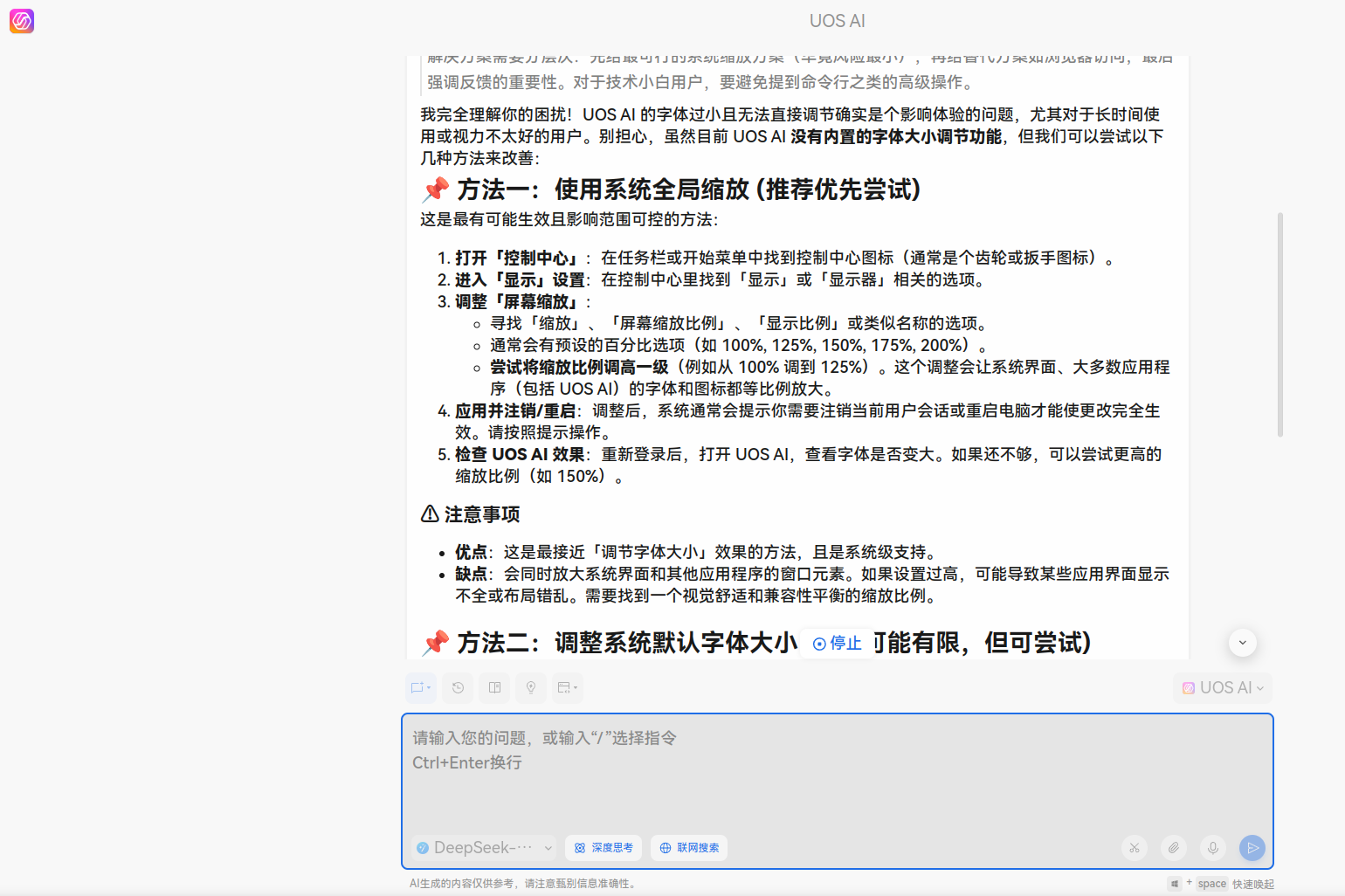Click the scissors screenshot icon
This screenshot has width=1345, height=896.
tap(1135, 848)
